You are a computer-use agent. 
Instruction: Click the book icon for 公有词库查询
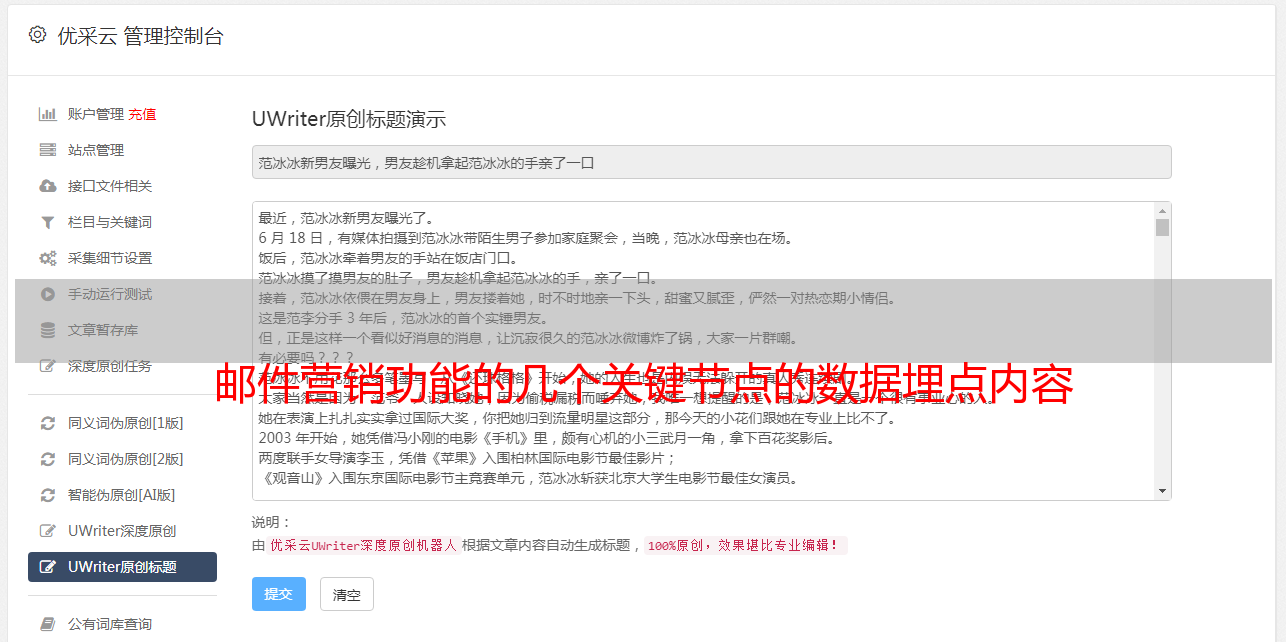coord(47,624)
